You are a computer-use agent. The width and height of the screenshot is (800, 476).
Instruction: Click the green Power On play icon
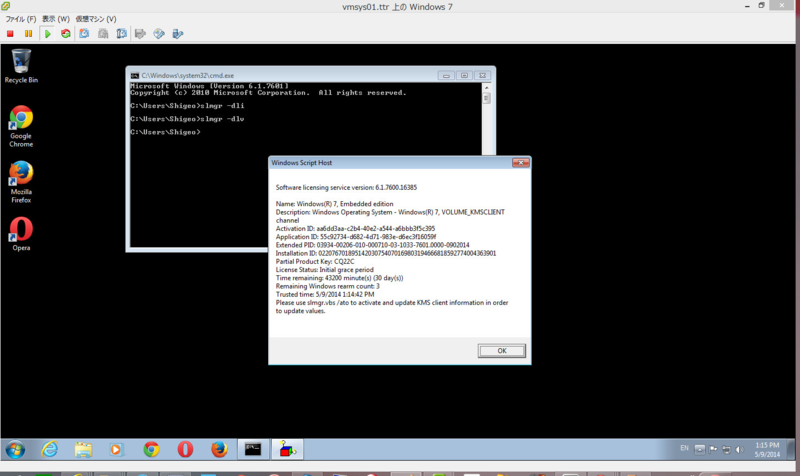click(47, 34)
